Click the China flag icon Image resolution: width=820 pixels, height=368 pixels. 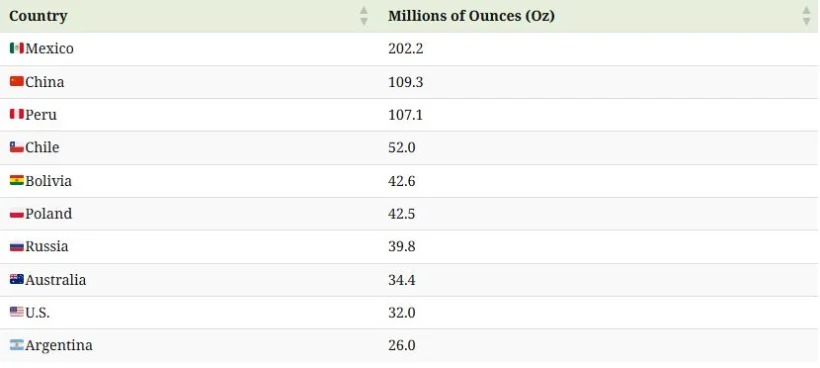17,82
